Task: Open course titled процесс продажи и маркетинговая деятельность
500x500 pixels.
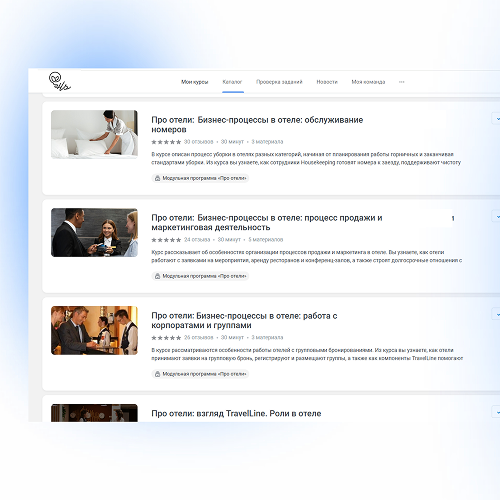Action: [267, 222]
